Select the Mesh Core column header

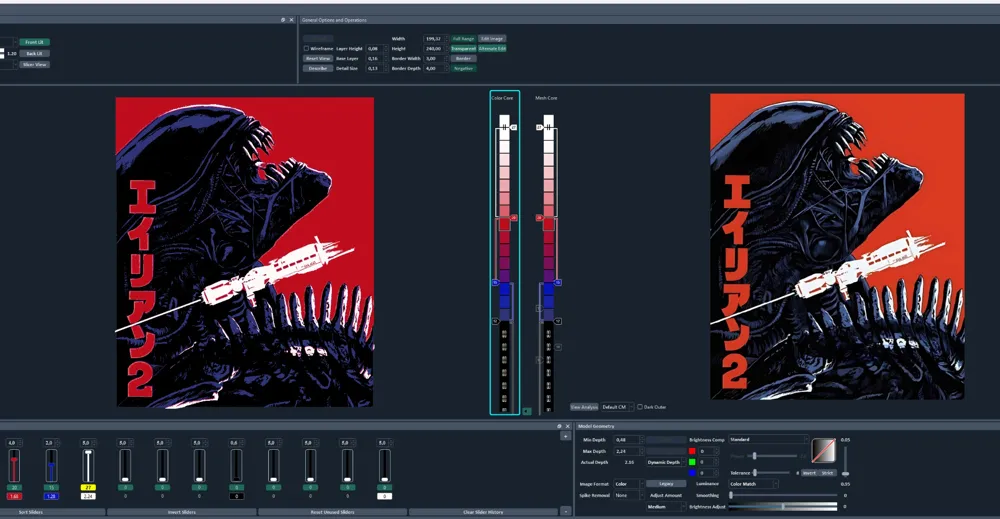click(546, 98)
